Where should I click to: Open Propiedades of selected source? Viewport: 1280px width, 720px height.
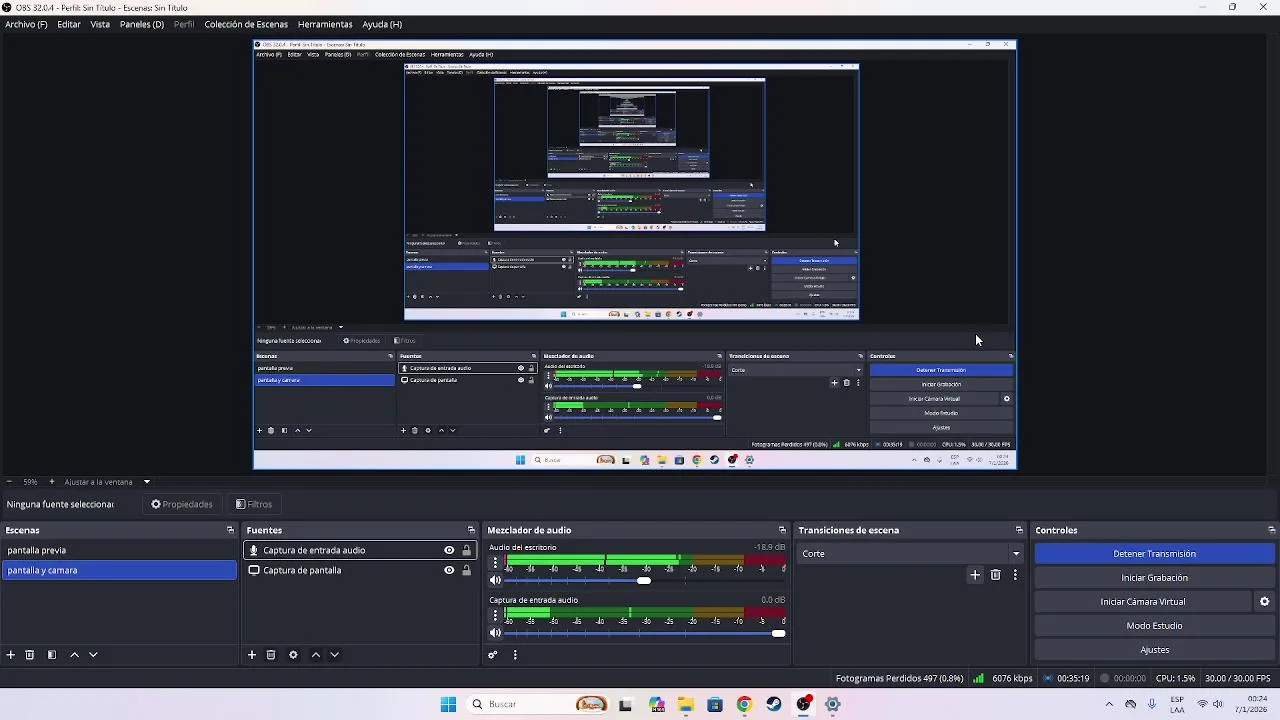(x=182, y=504)
